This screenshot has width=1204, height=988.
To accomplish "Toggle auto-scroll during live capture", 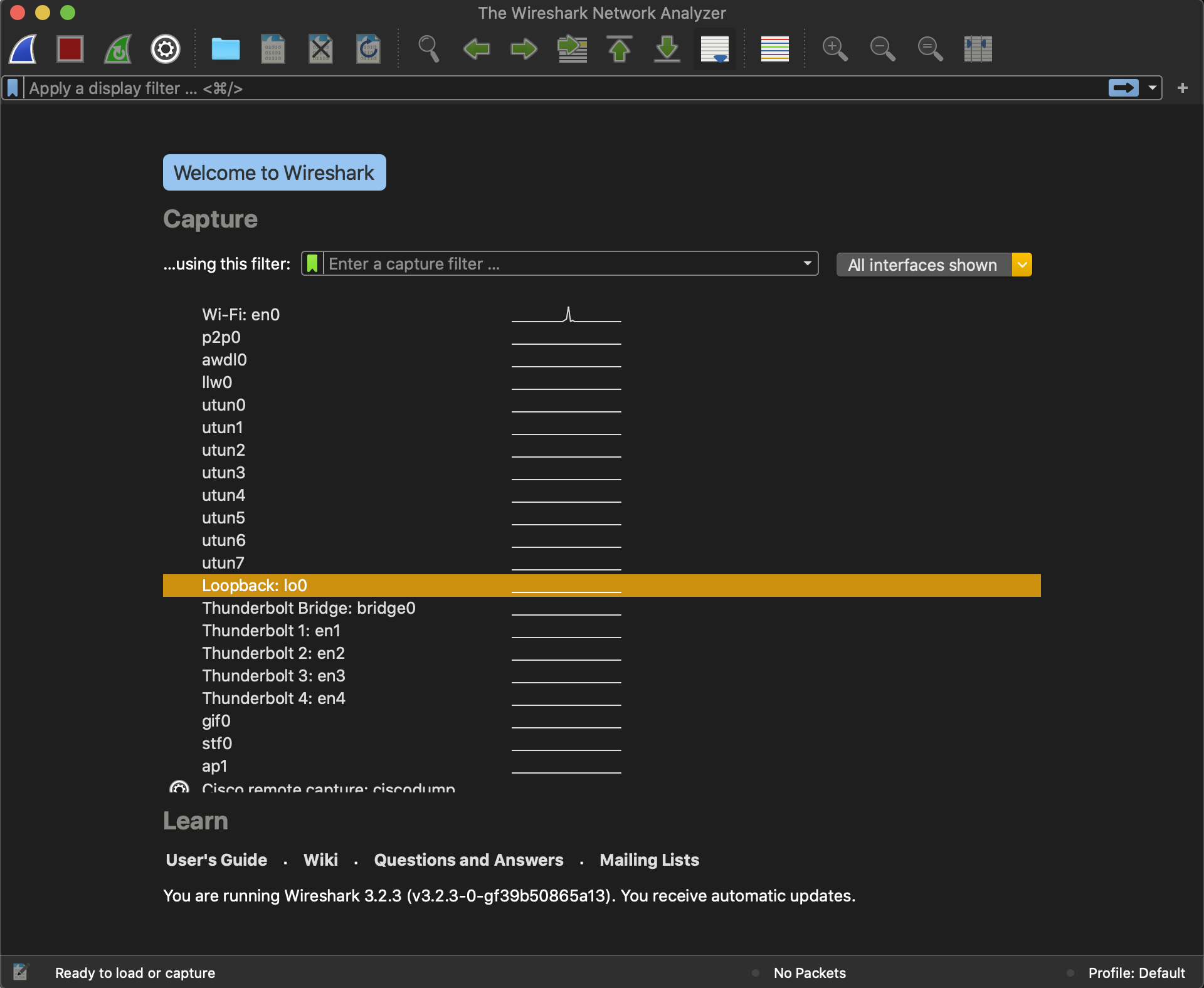I will pyautogui.click(x=714, y=49).
